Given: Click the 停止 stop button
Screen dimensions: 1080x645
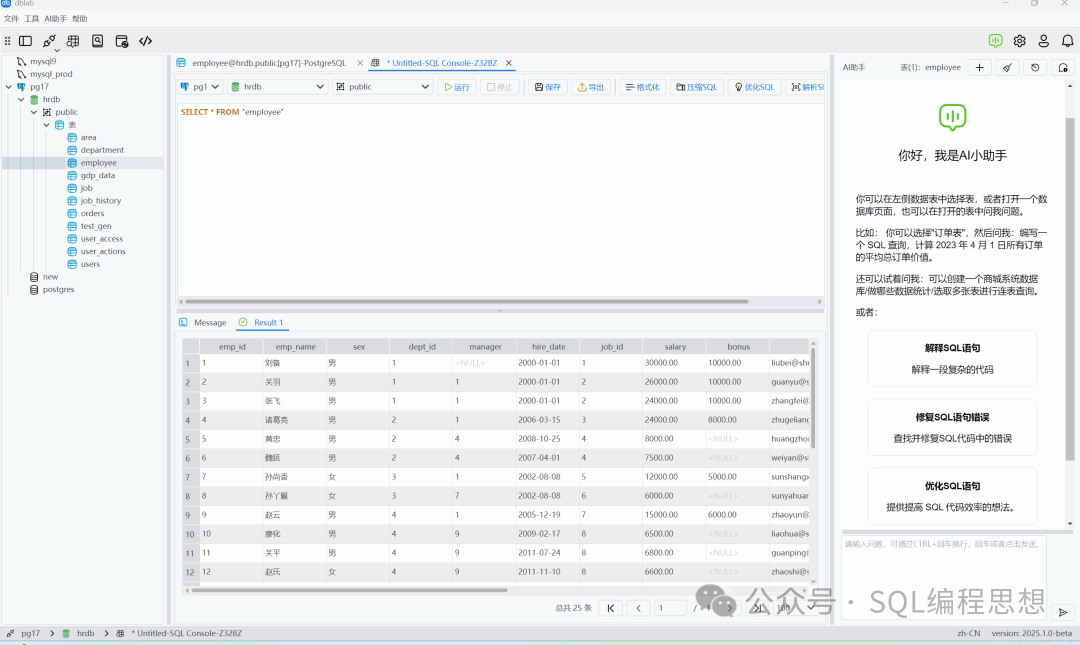Looking at the screenshot, I should coord(499,87).
